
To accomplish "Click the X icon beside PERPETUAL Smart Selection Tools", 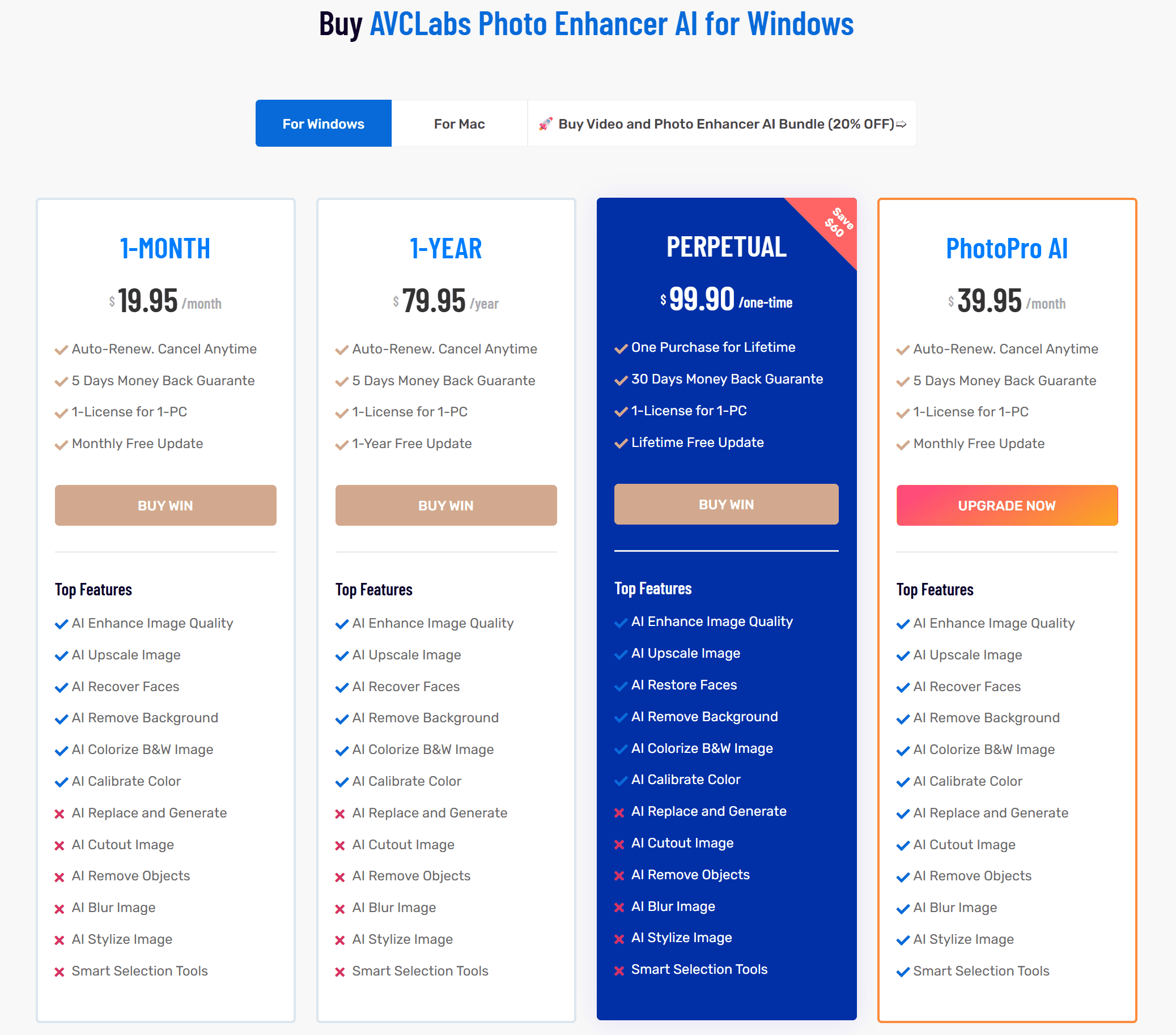I will pos(619,971).
